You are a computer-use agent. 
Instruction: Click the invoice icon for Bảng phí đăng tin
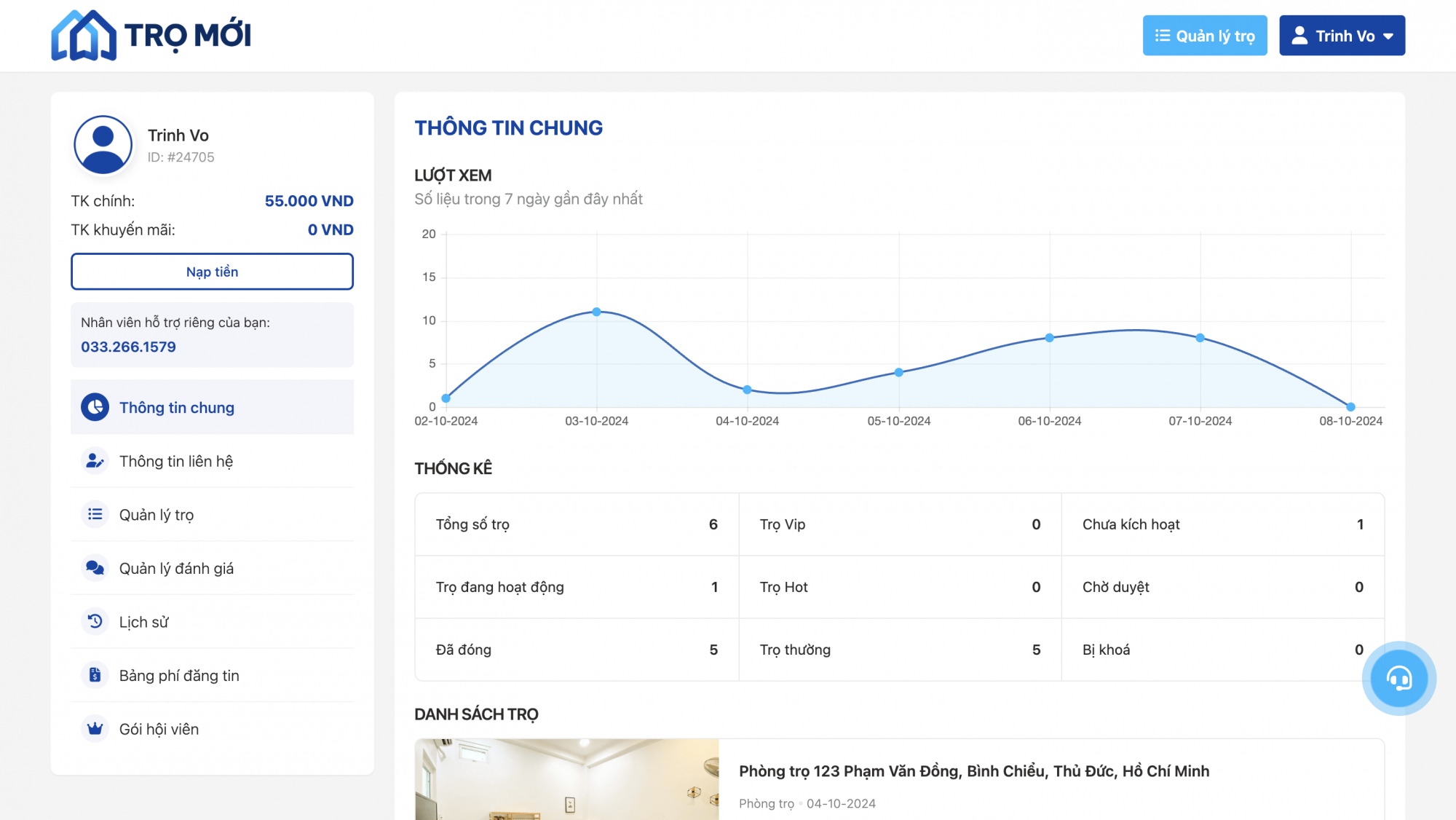point(95,675)
